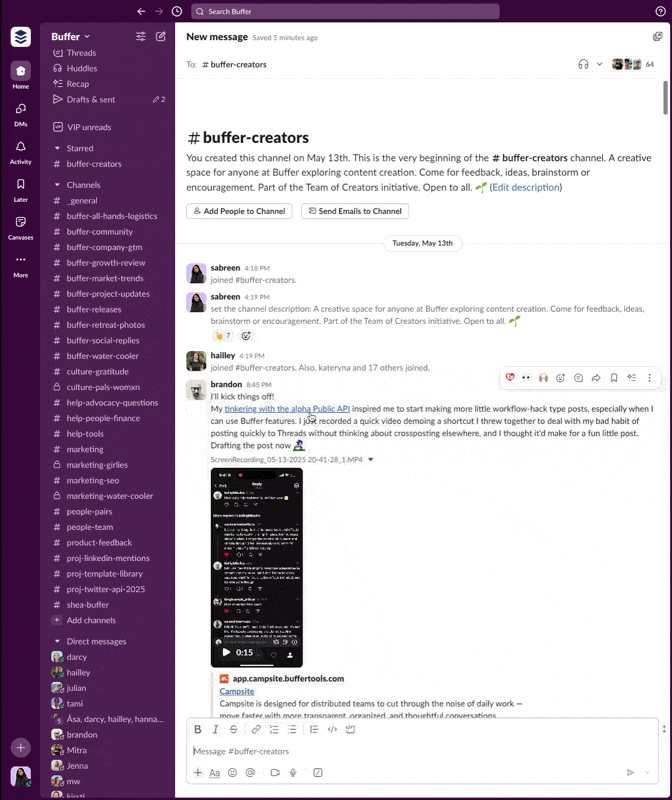React with raised hands emoji on brandon's message

click(543, 378)
